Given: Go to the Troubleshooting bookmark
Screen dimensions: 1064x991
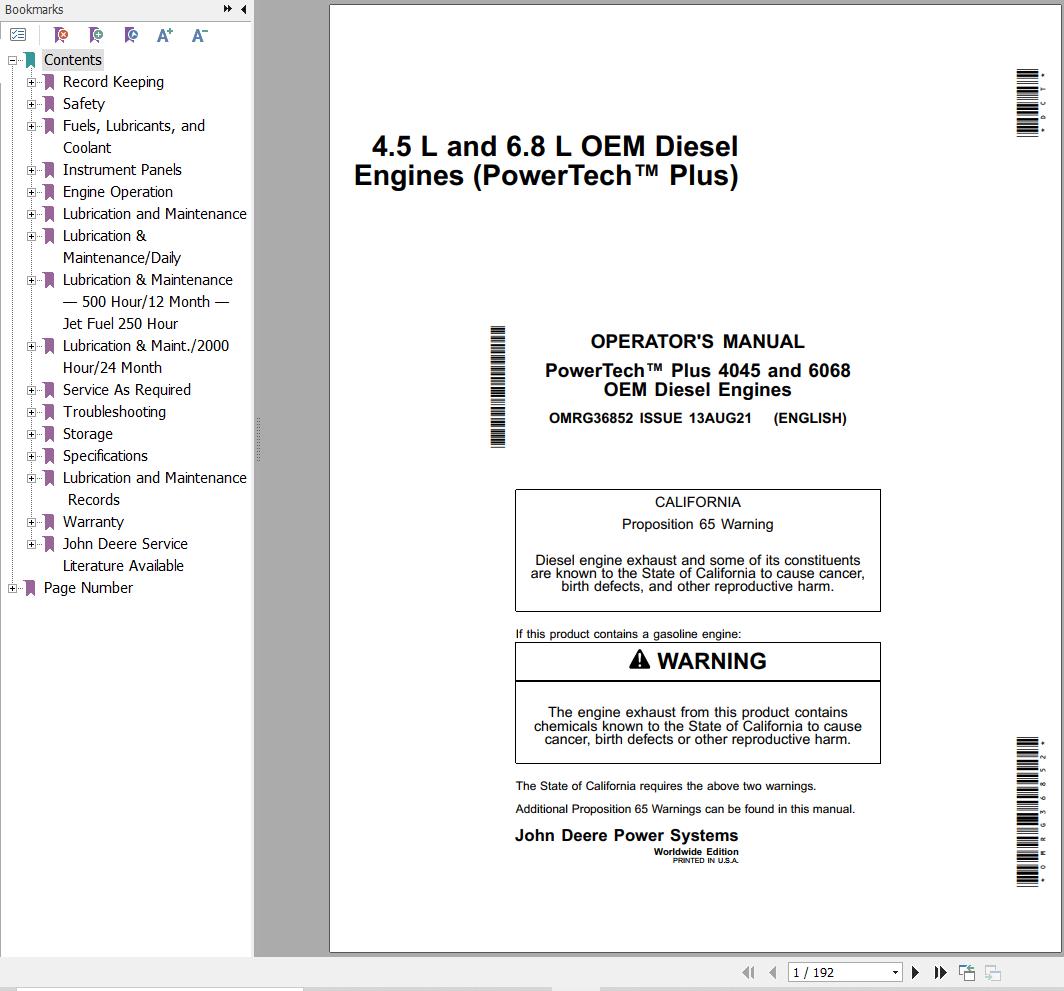Looking at the screenshot, I should [115, 412].
